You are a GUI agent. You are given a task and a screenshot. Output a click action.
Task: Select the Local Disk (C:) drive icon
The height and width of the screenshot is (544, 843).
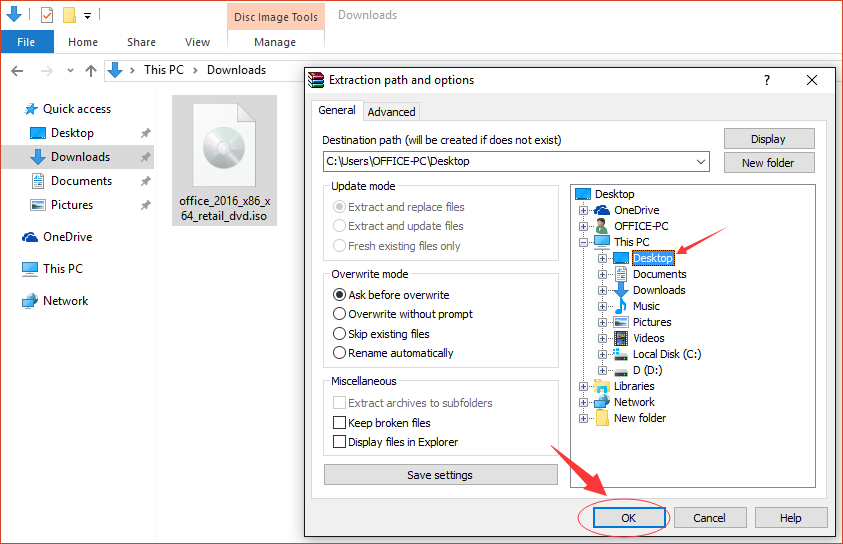[x=621, y=354]
